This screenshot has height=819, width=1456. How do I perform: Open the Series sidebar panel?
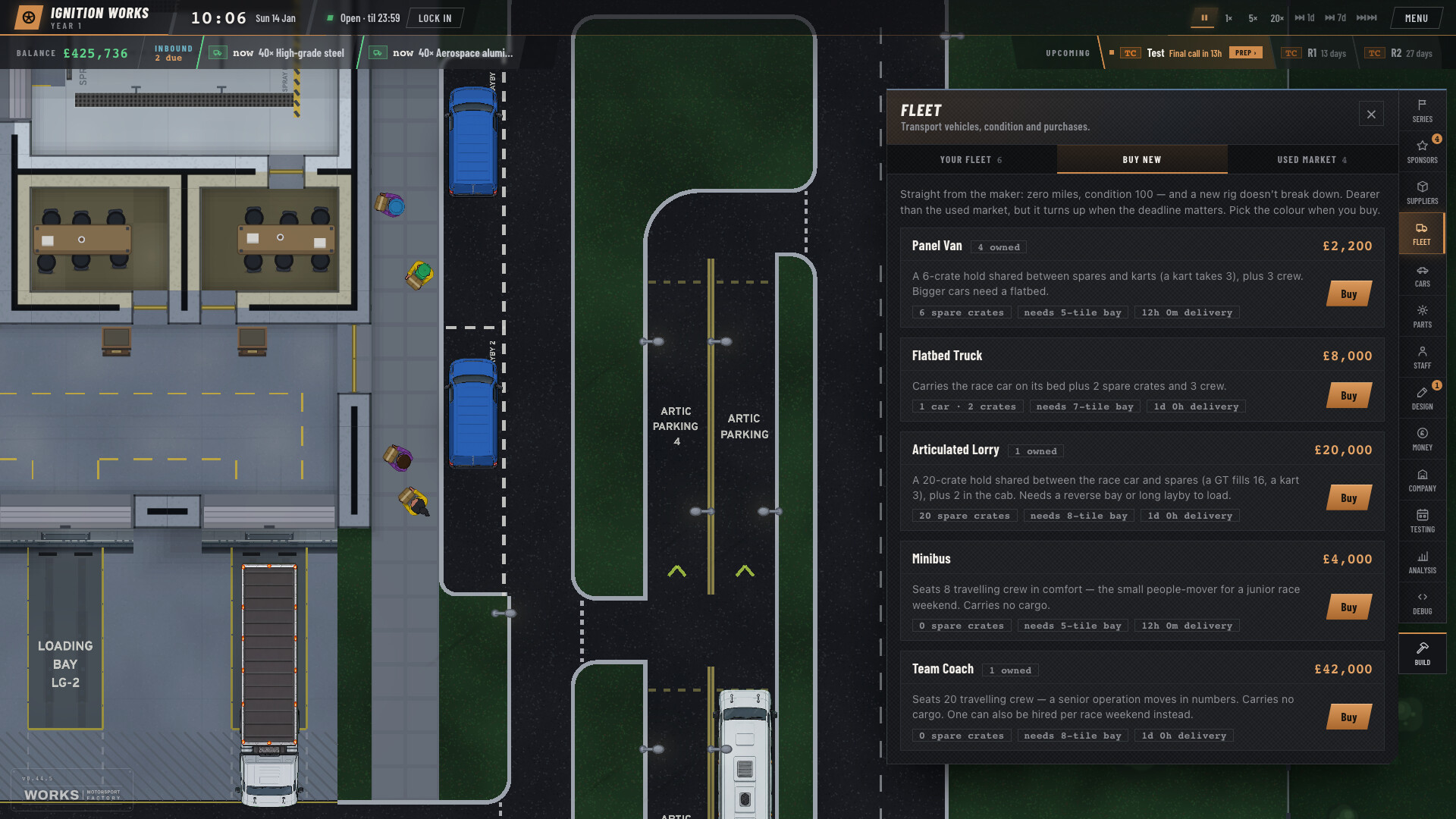tap(1422, 111)
